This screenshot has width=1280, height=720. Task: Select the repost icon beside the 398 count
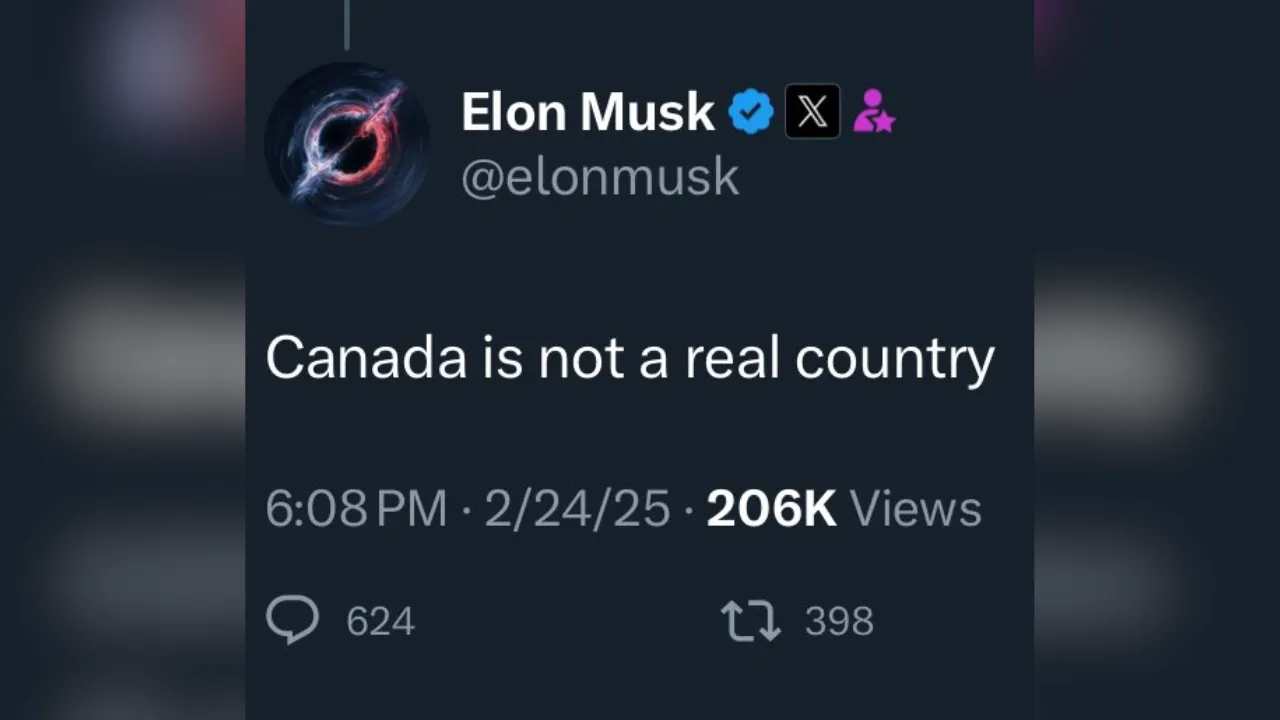[x=749, y=620]
